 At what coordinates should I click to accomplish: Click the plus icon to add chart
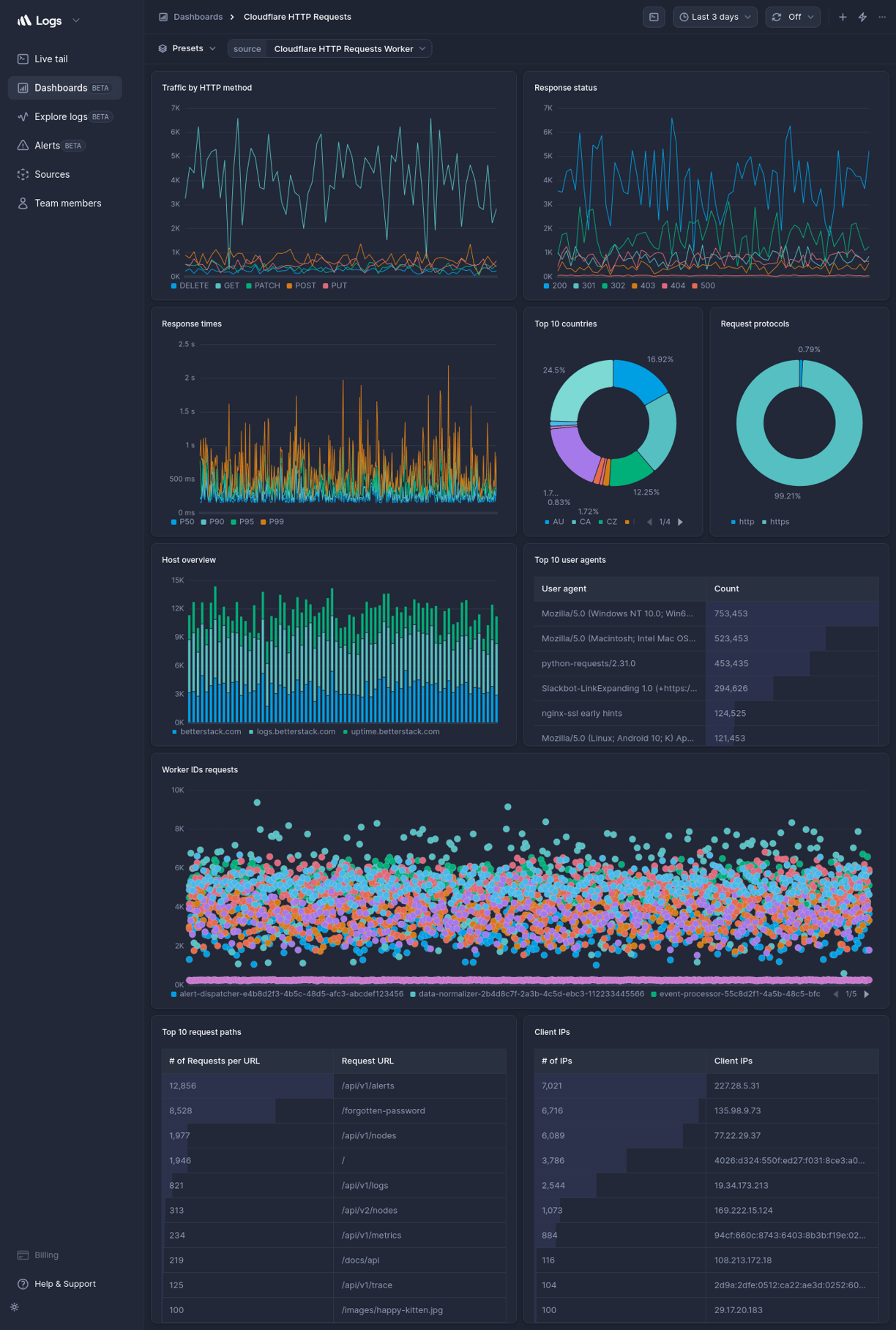click(x=843, y=17)
